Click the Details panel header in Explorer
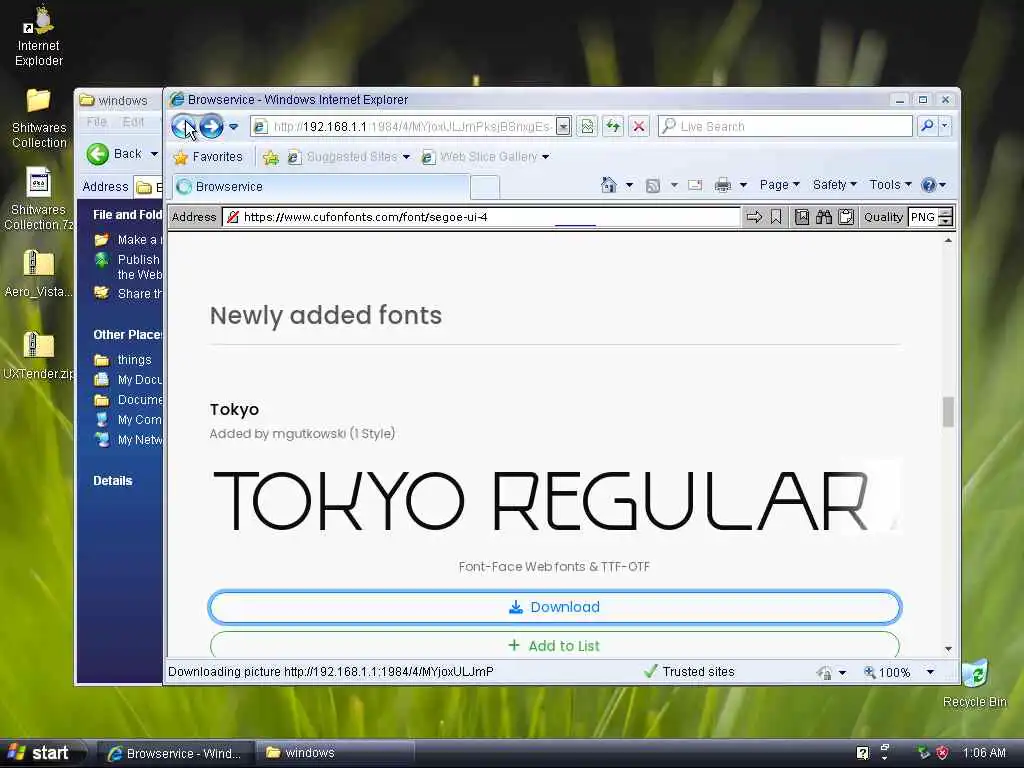 point(112,481)
